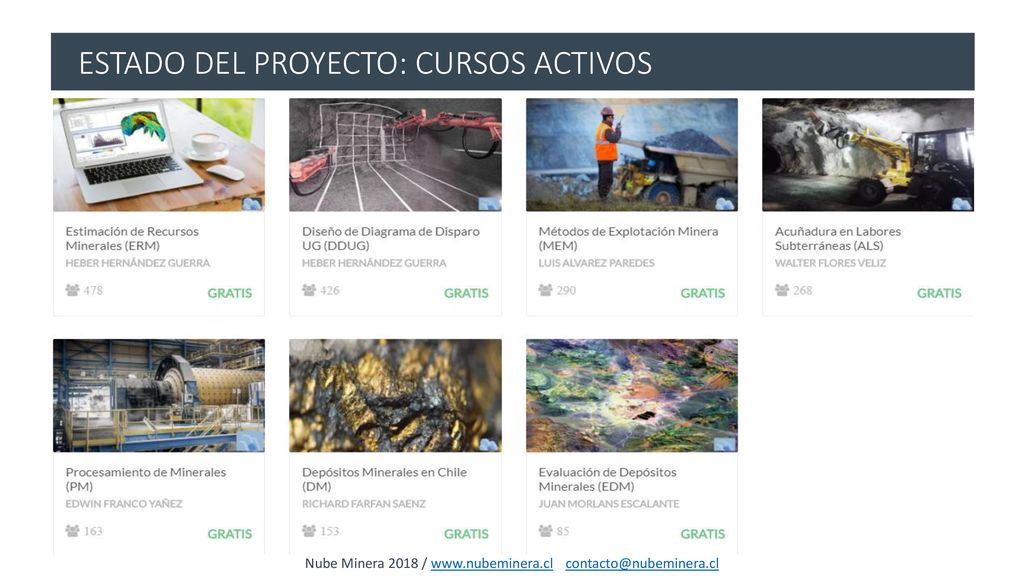
Task: Click the students icon beside 268
Action: (782, 290)
